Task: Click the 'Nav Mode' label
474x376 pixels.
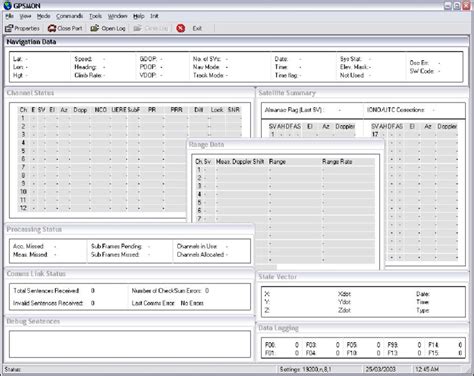Action: (x=206, y=67)
